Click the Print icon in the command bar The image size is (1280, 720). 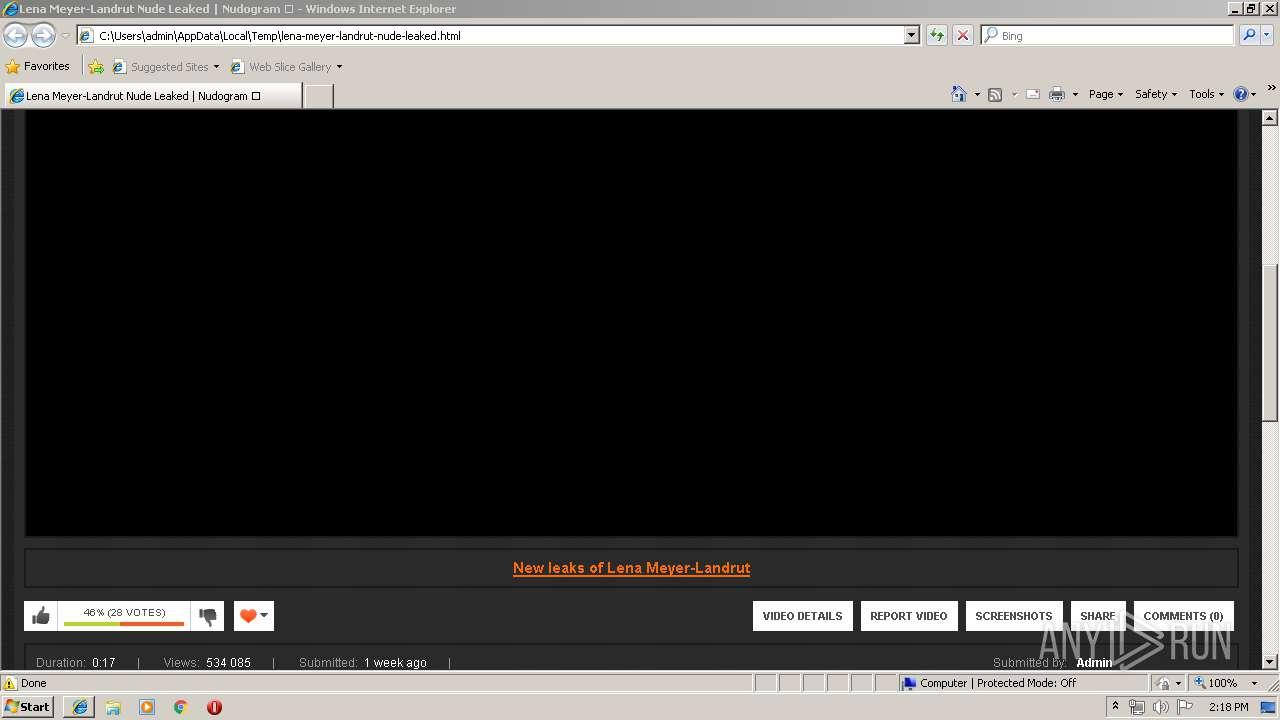coord(1057,94)
